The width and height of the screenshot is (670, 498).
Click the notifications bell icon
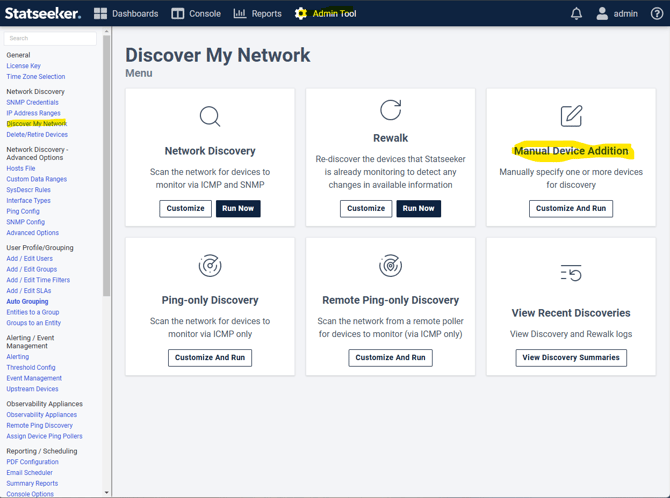click(x=576, y=14)
